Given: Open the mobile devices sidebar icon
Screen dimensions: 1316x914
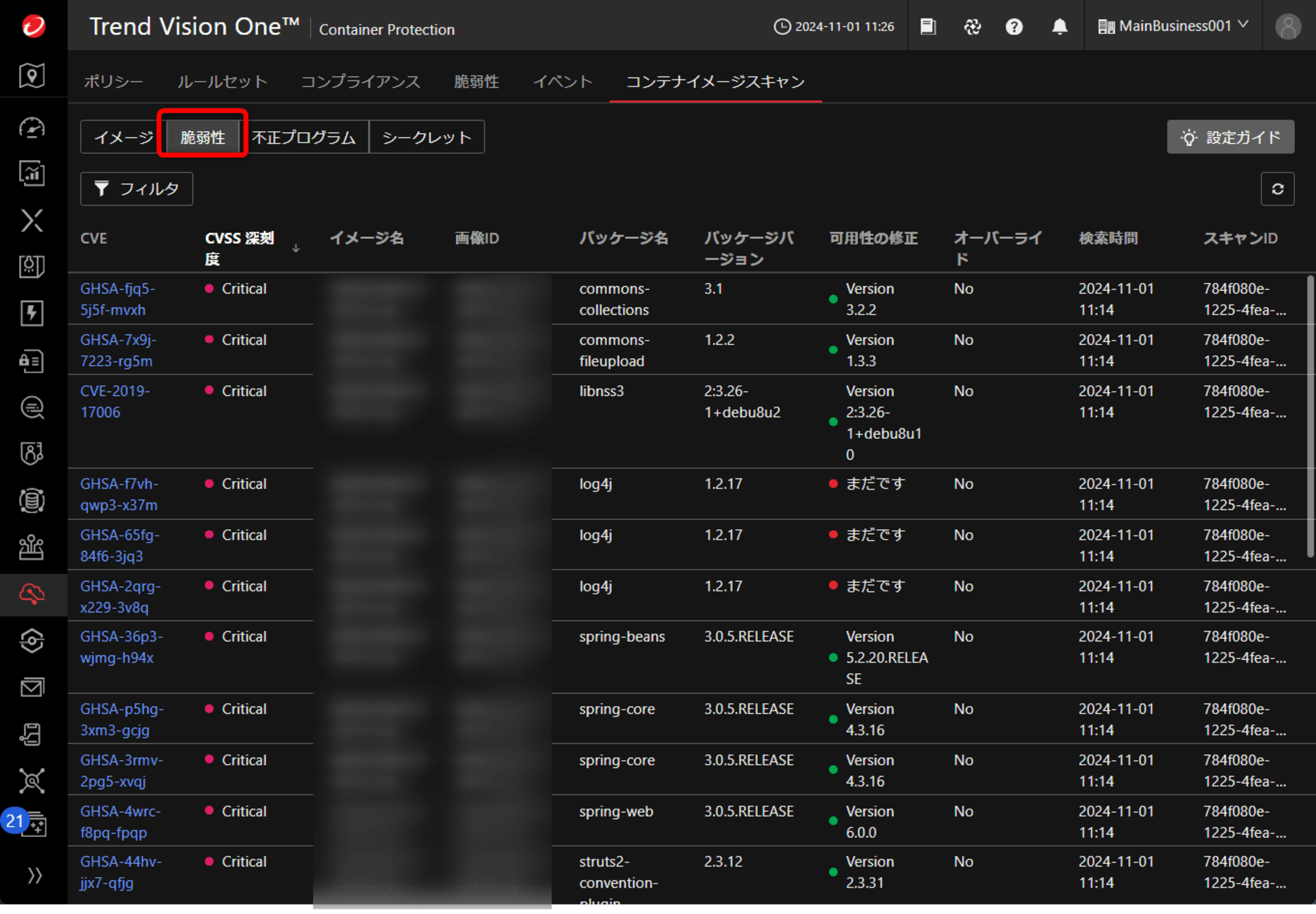Looking at the screenshot, I should (x=32, y=734).
